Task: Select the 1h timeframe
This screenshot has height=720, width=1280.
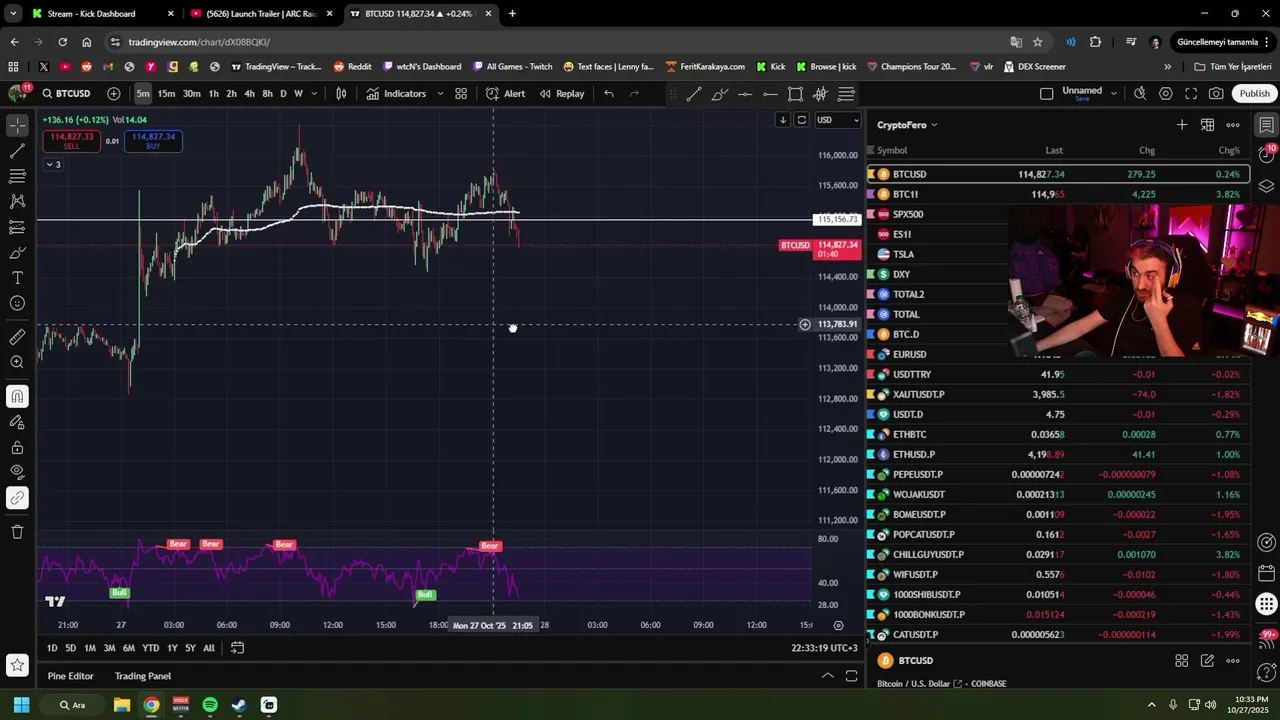Action: pyautogui.click(x=213, y=93)
